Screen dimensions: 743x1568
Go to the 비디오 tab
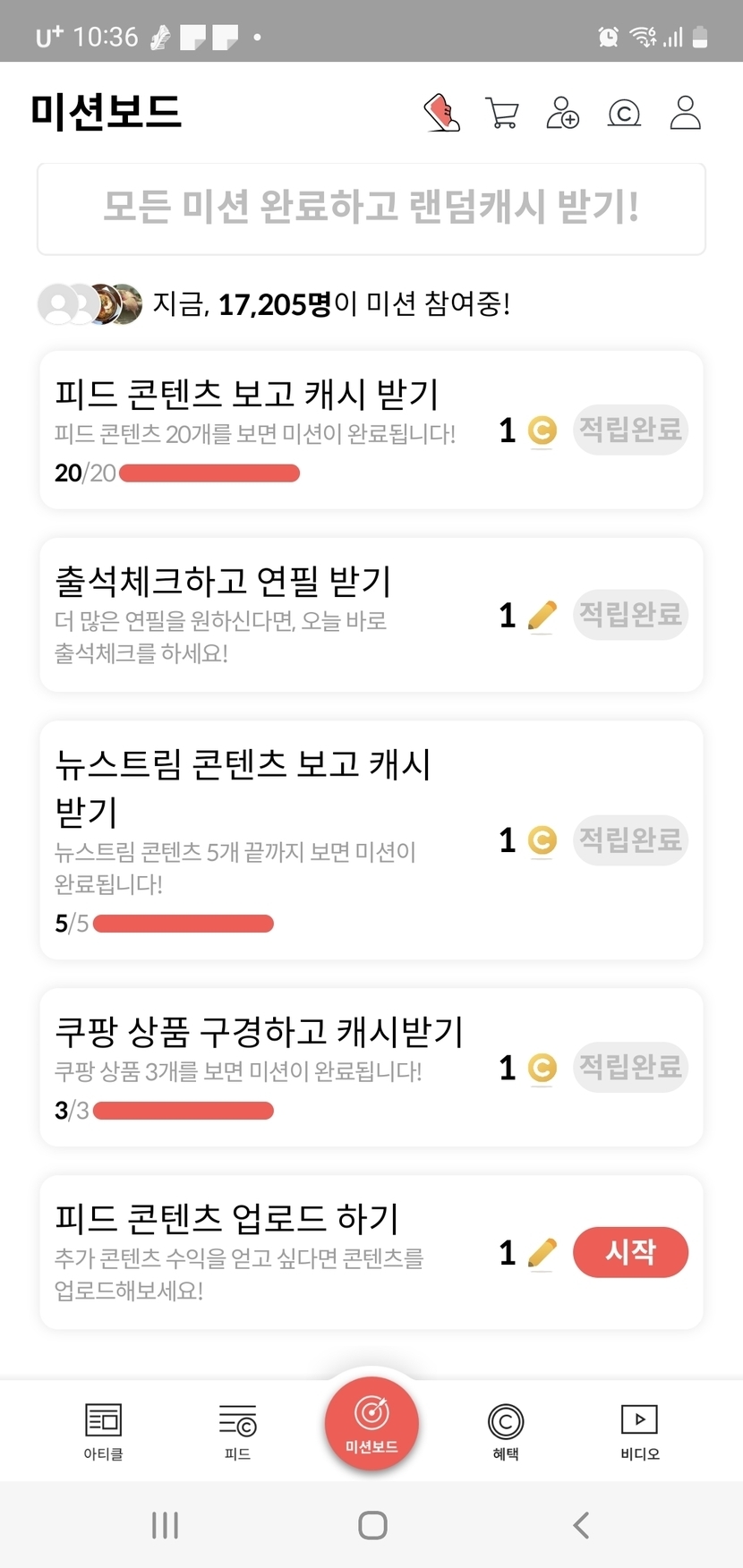tap(639, 1430)
